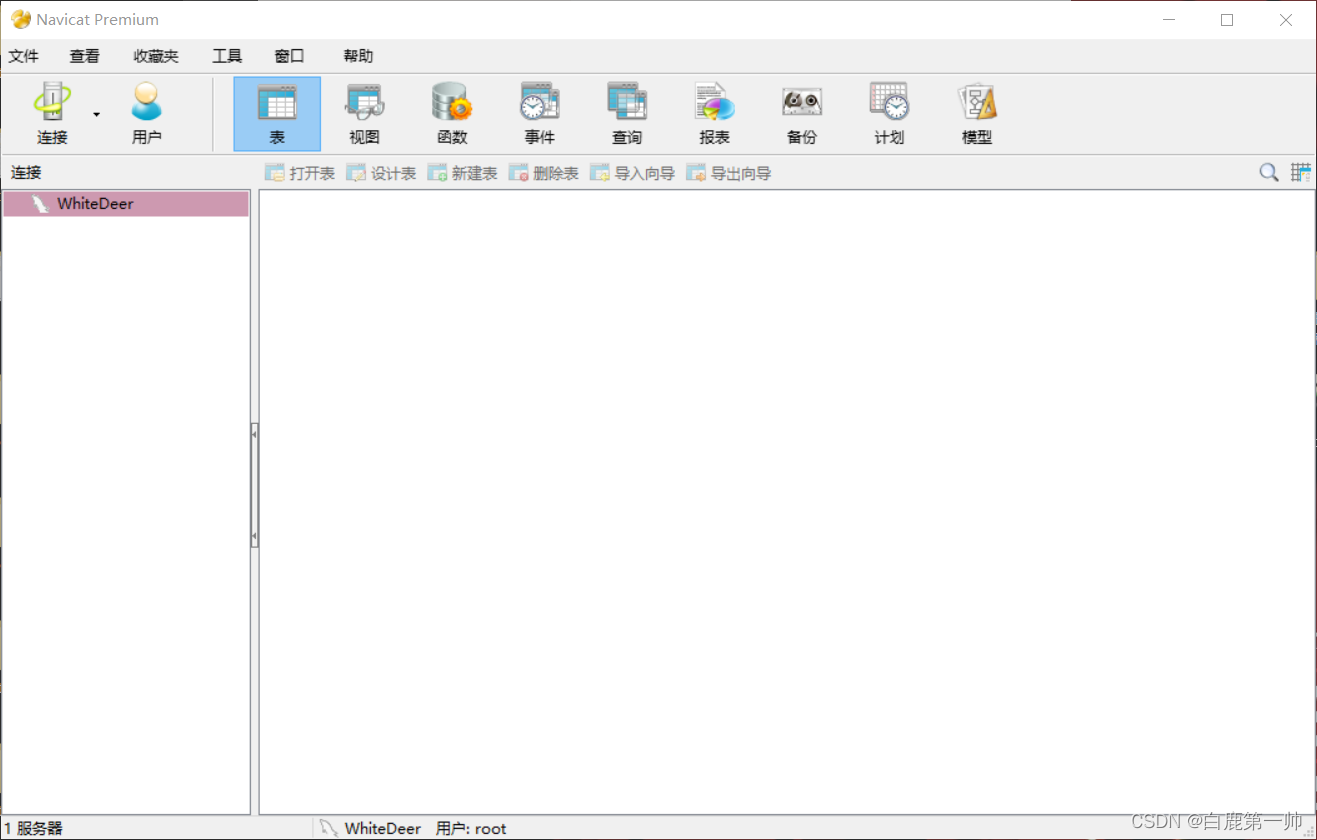The width and height of the screenshot is (1317, 840).
Task: Expand the 连接 dropdown arrow
Action: (97, 114)
